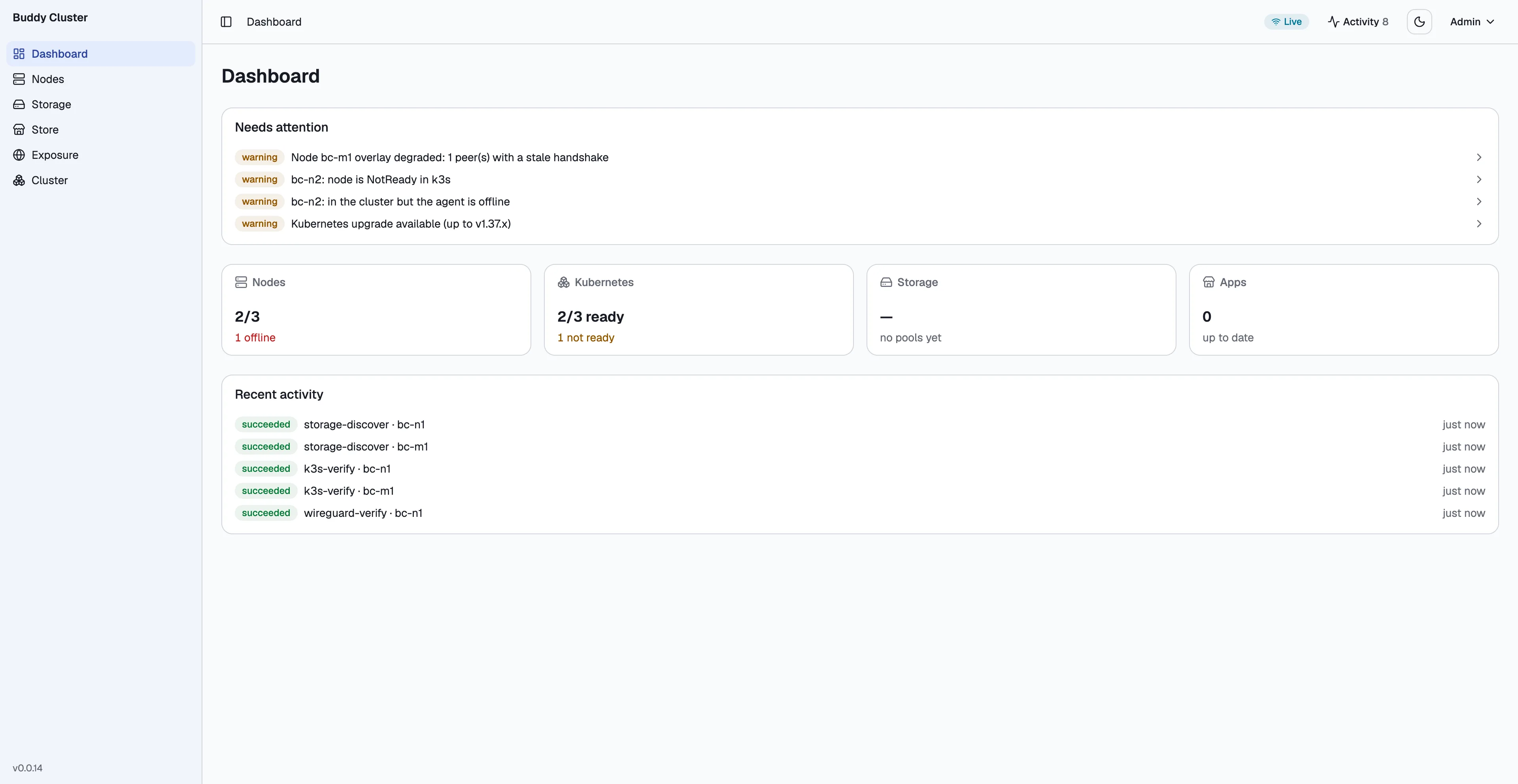Screen dimensions: 1518x784
Task: Open the Apps up to date card
Action: 1344,310
